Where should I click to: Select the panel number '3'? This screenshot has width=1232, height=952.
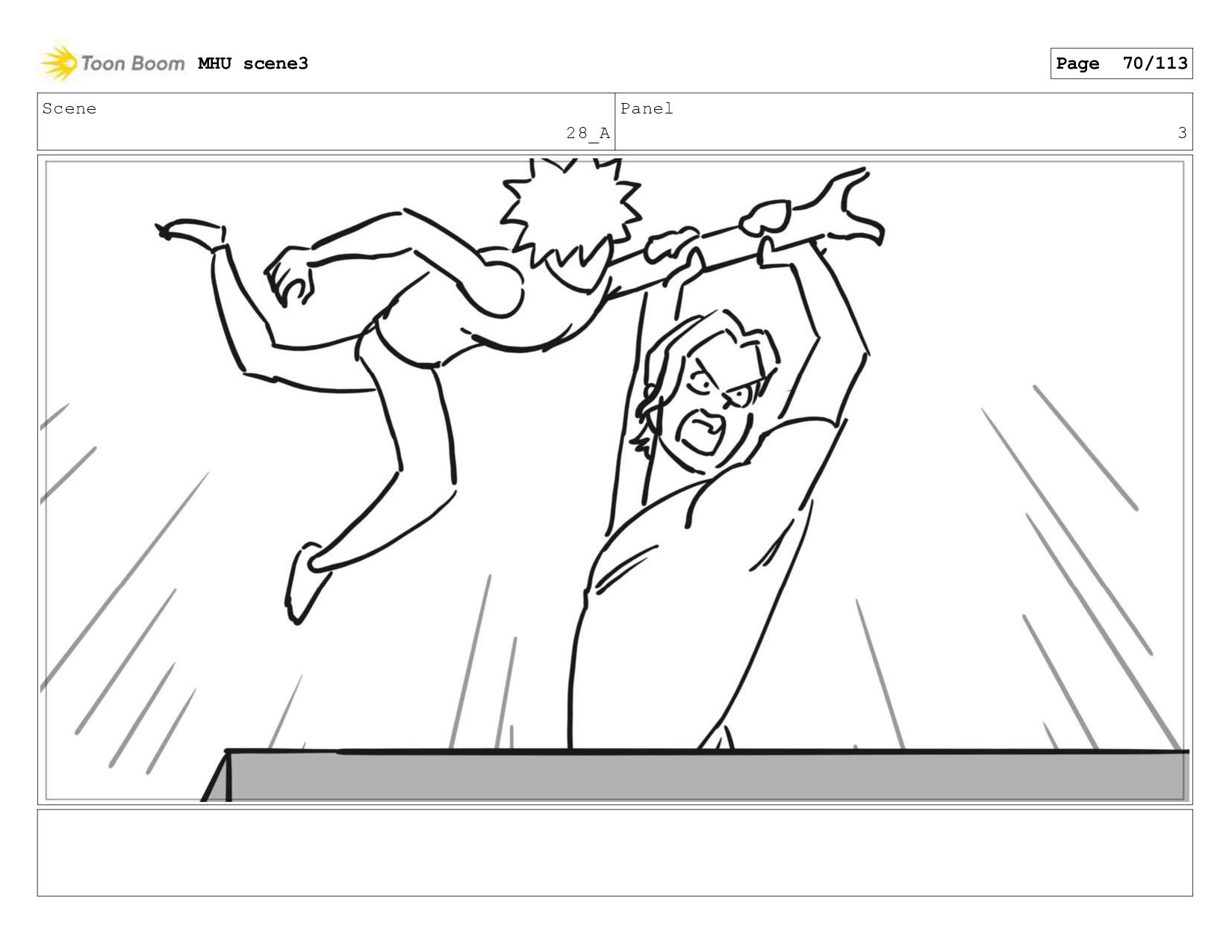coord(1182,134)
